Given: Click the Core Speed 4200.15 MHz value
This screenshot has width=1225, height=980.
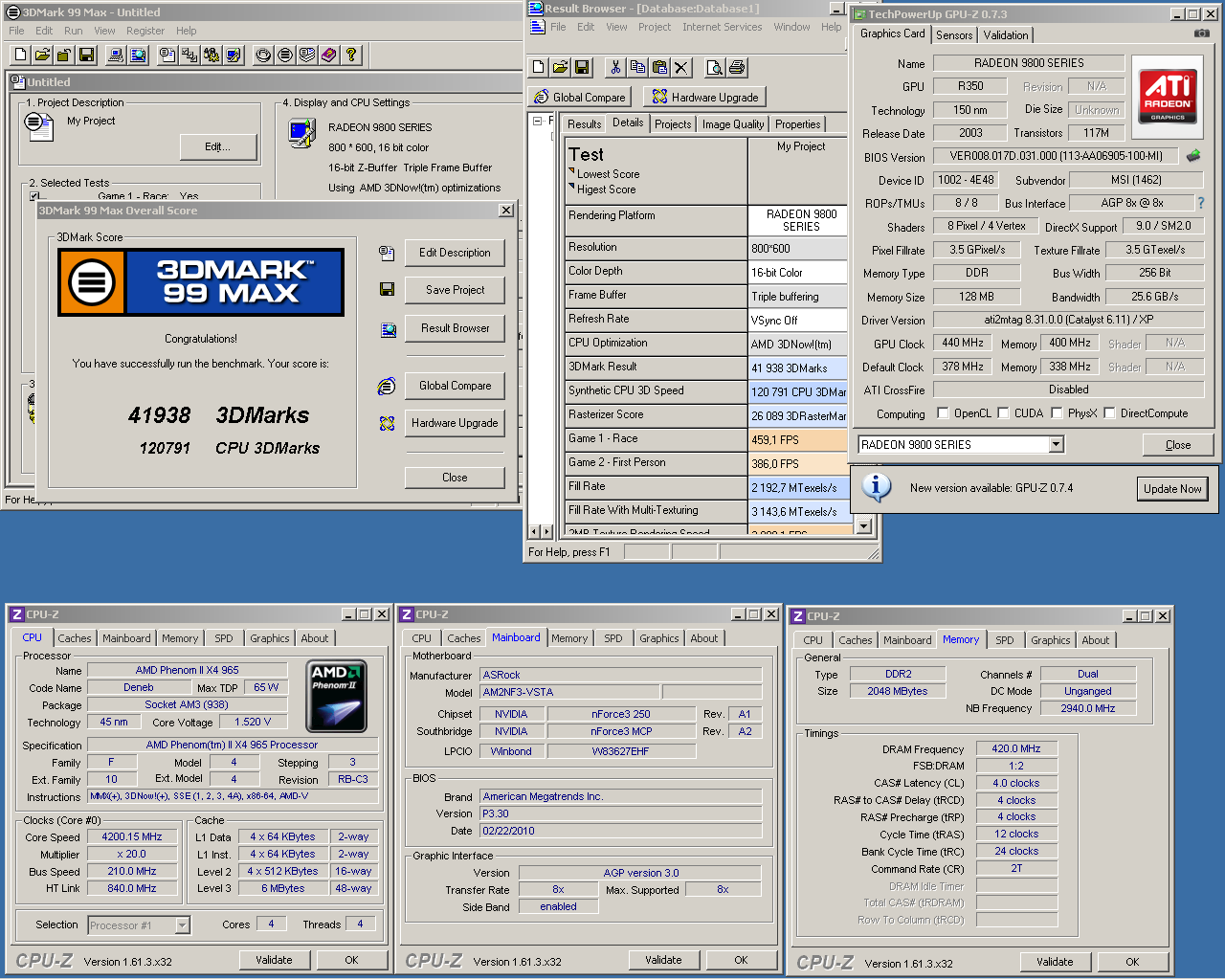Looking at the screenshot, I should click(132, 836).
